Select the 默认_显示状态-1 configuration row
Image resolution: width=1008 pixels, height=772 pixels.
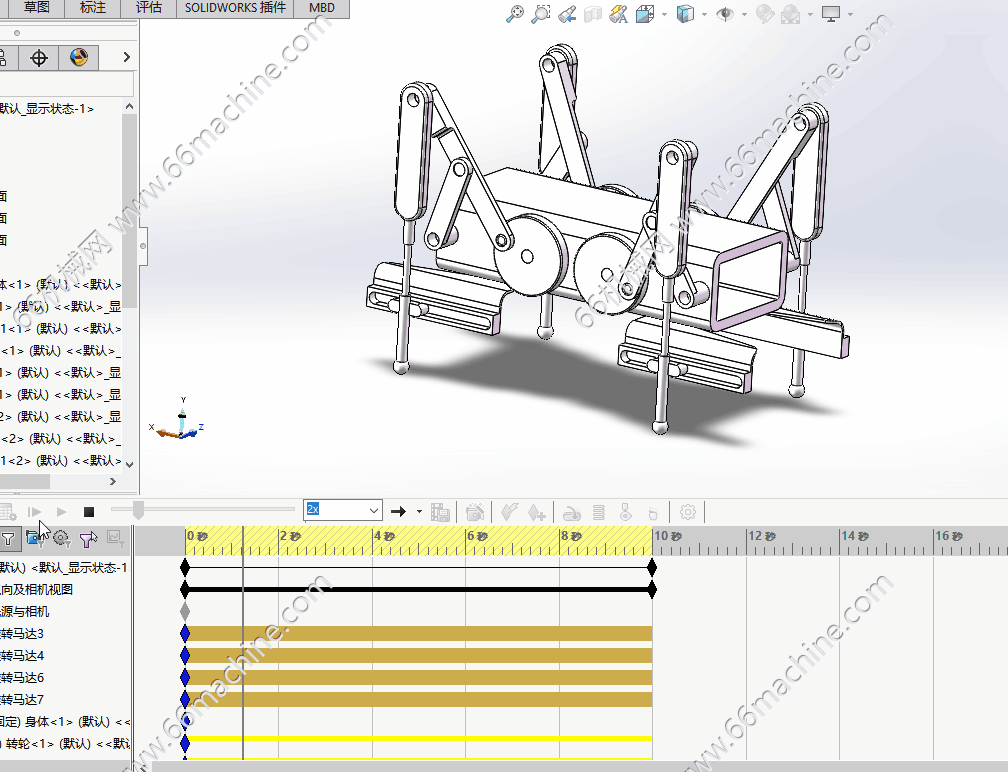pos(48,109)
